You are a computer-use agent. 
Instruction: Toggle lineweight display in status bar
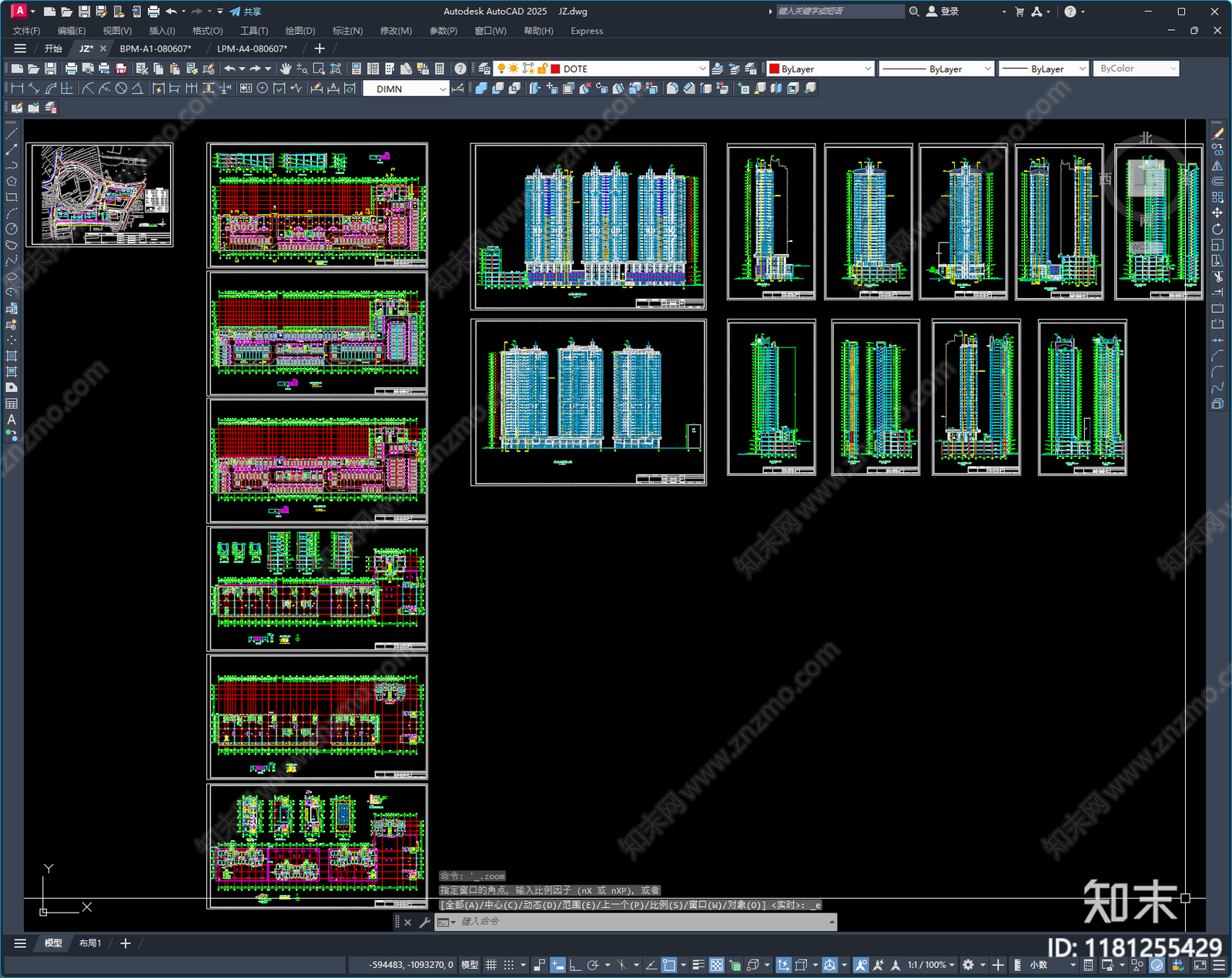pyautogui.click(x=698, y=965)
